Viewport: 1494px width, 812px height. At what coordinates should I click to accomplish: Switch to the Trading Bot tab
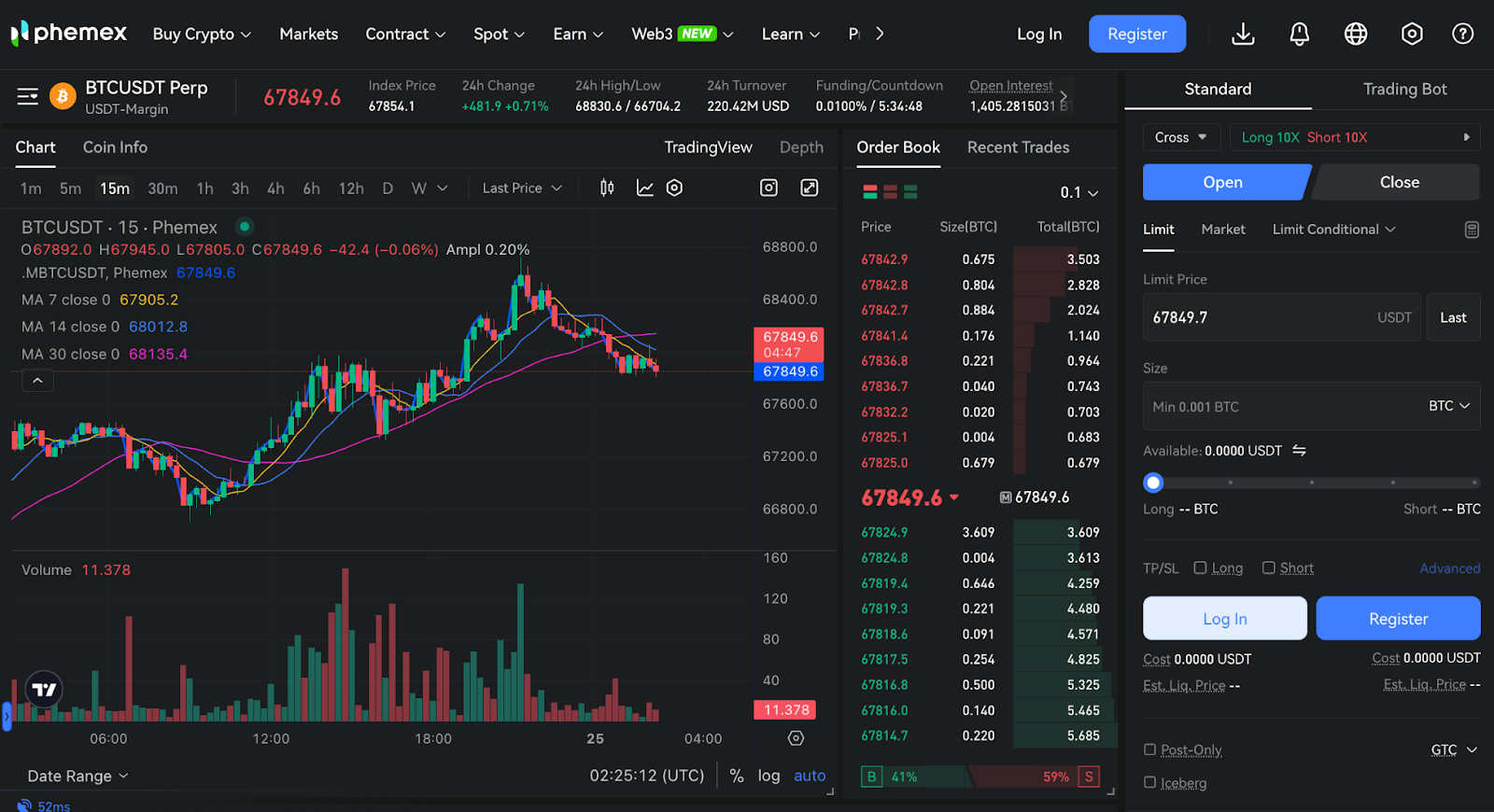tap(1404, 90)
